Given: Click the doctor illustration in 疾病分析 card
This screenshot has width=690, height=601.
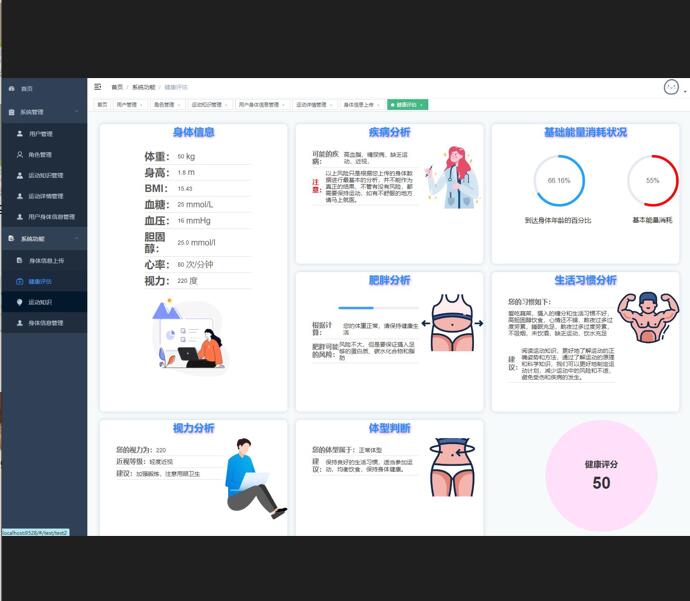Looking at the screenshot, I should tap(452, 177).
